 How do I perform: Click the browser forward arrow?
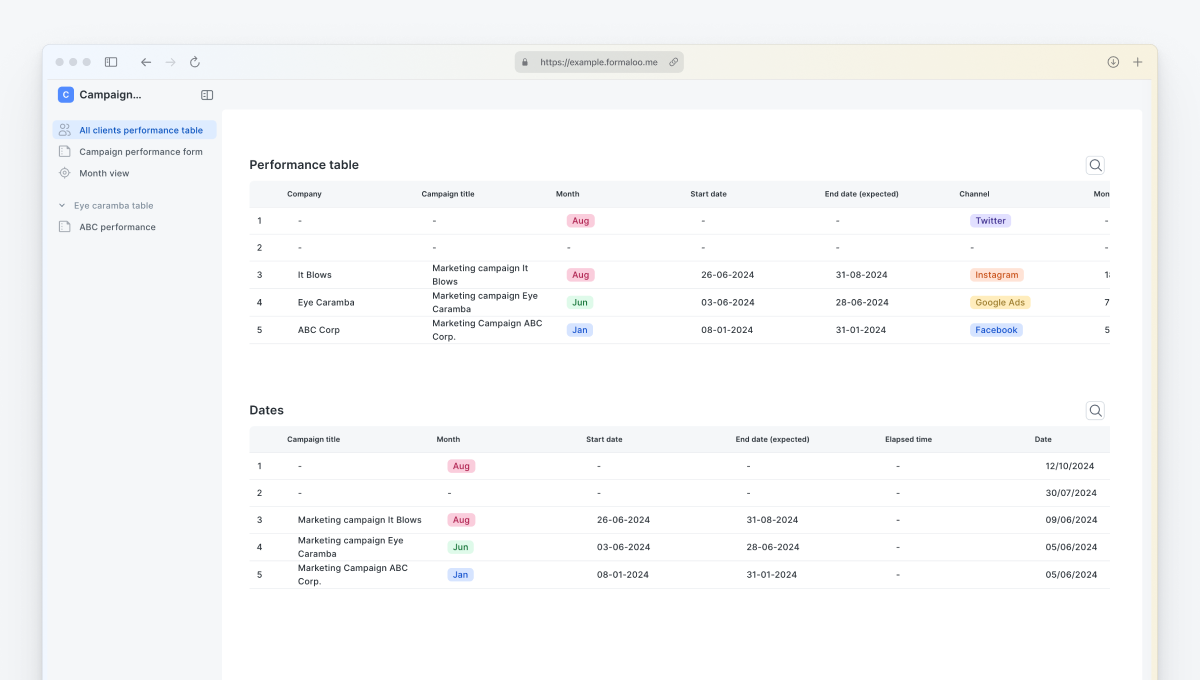(x=171, y=62)
